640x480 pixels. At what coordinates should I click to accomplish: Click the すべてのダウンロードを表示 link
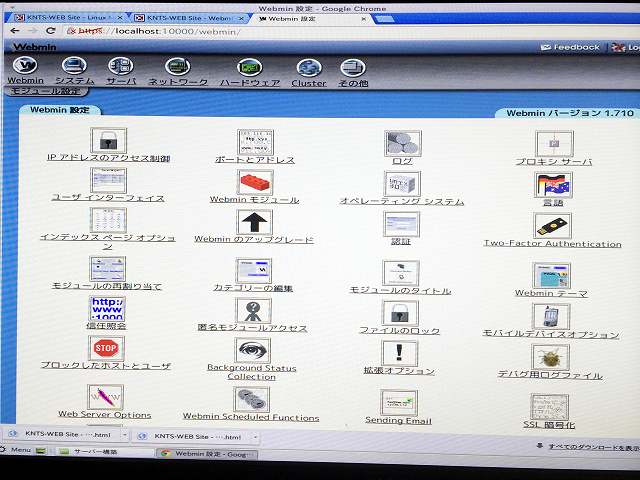click(592, 447)
